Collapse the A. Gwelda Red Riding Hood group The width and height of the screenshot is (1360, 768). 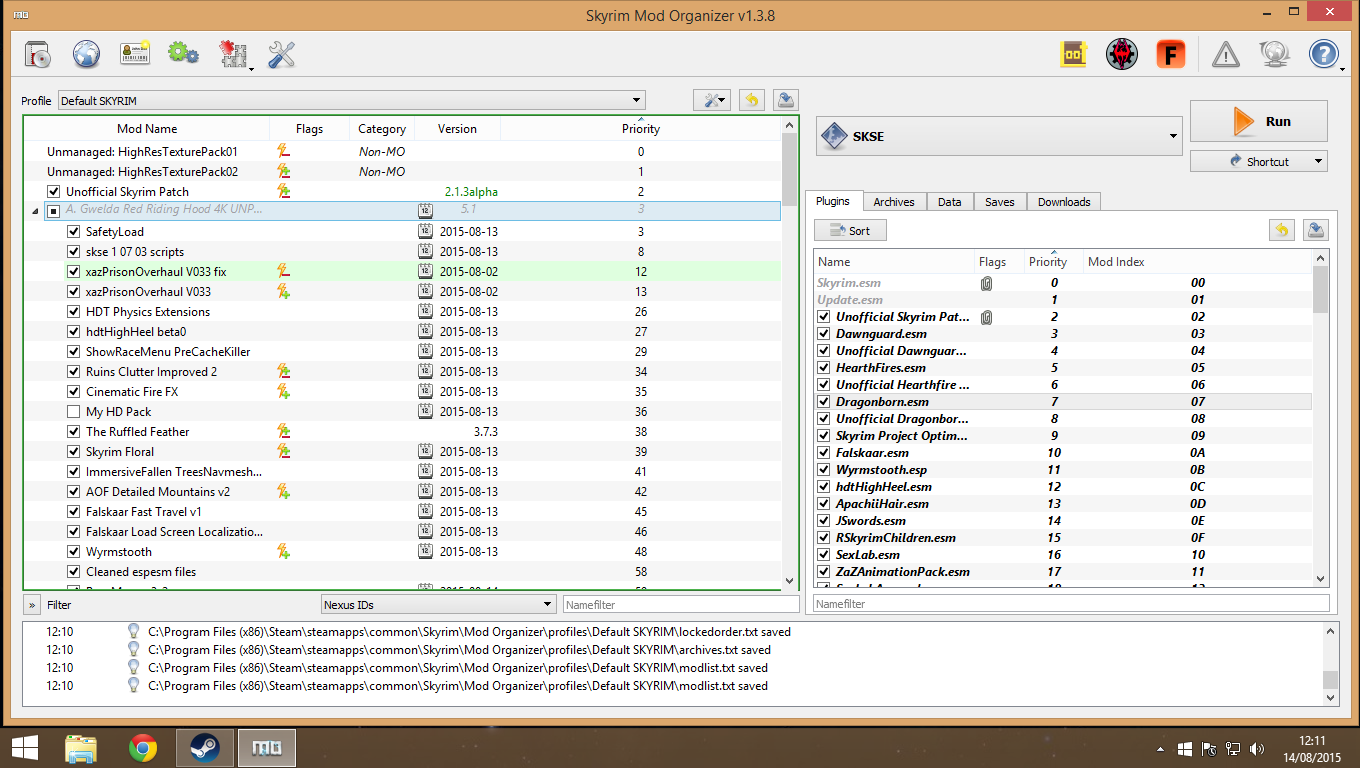coord(37,211)
